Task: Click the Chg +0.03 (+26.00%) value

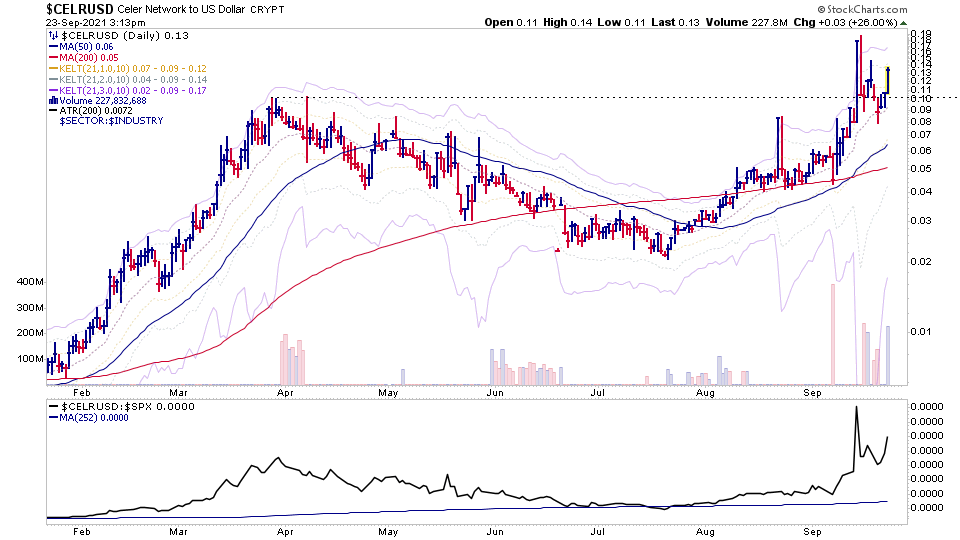Action: tap(845, 22)
